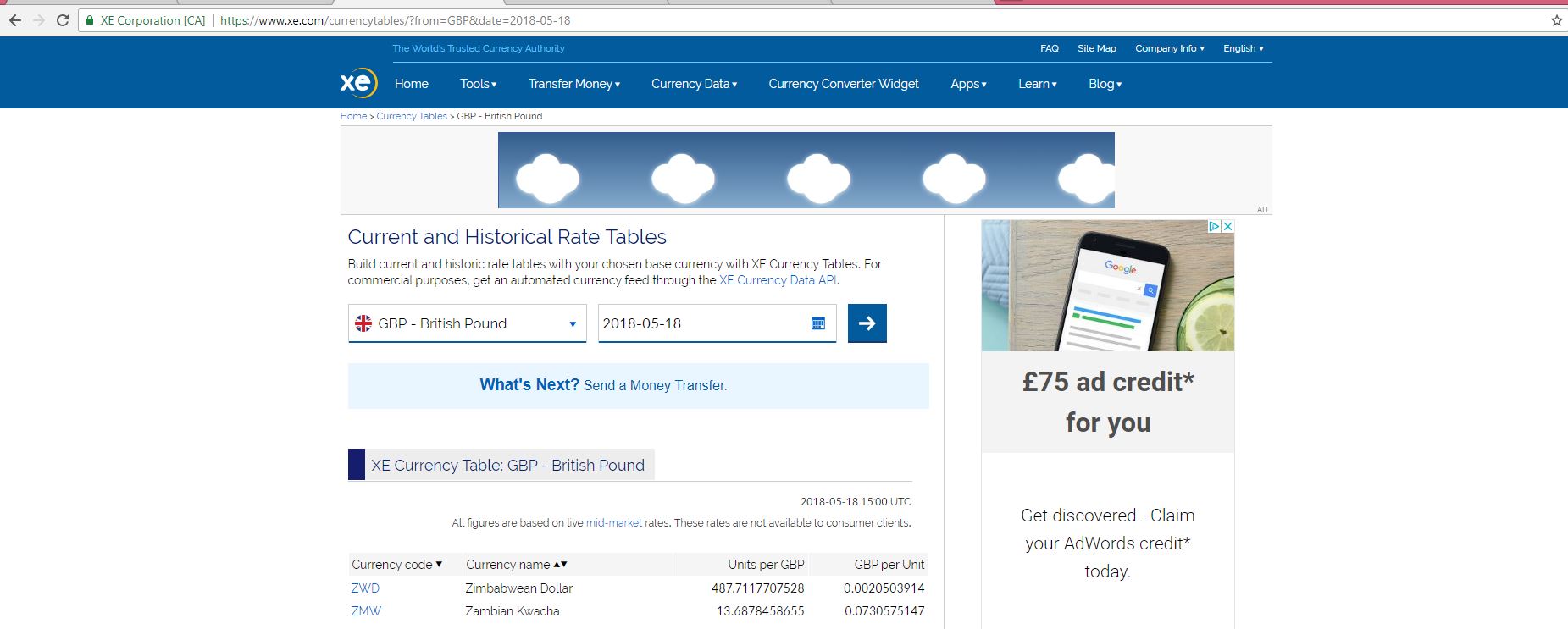This screenshot has width=1568, height=629.
Task: Sort the table by Currency code
Action: point(396,565)
